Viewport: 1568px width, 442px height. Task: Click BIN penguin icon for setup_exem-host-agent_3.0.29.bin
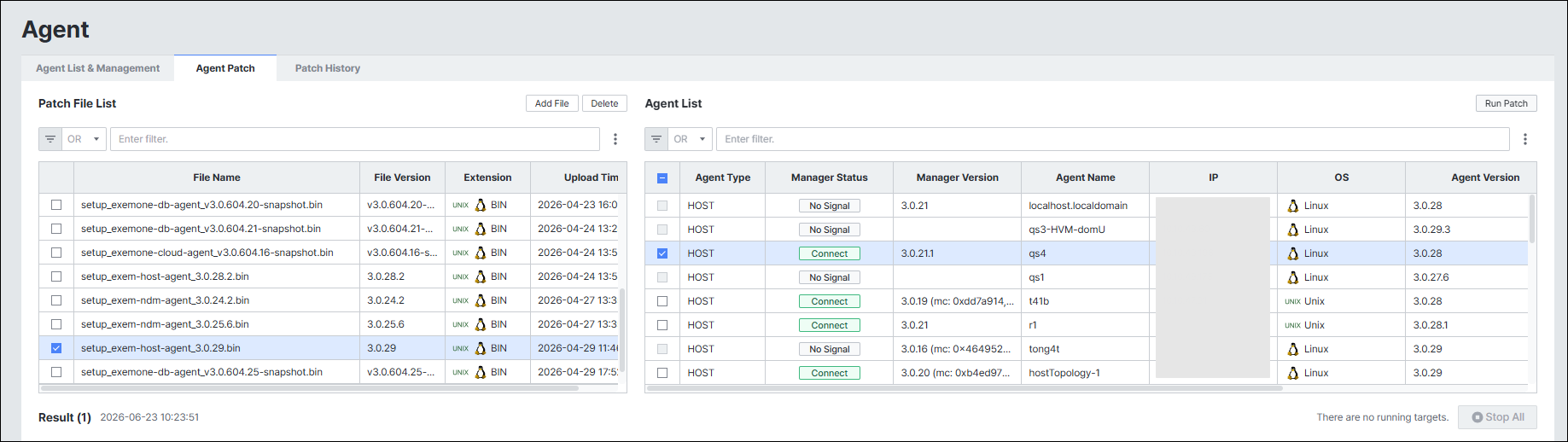pyautogui.click(x=481, y=348)
